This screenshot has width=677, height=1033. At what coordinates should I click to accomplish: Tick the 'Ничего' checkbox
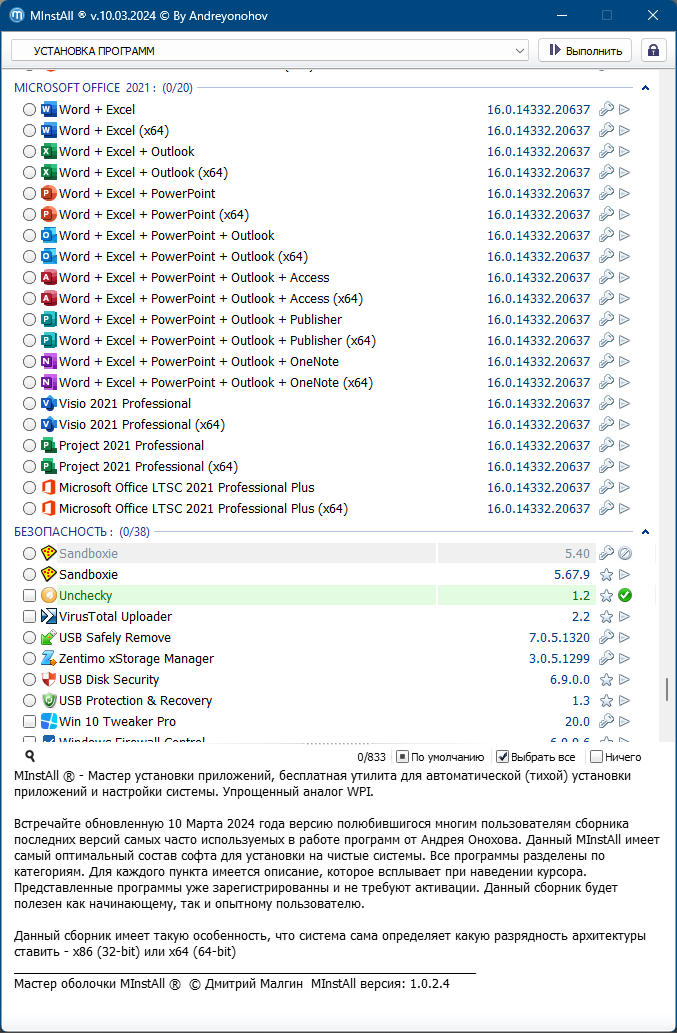pyautogui.click(x=597, y=757)
